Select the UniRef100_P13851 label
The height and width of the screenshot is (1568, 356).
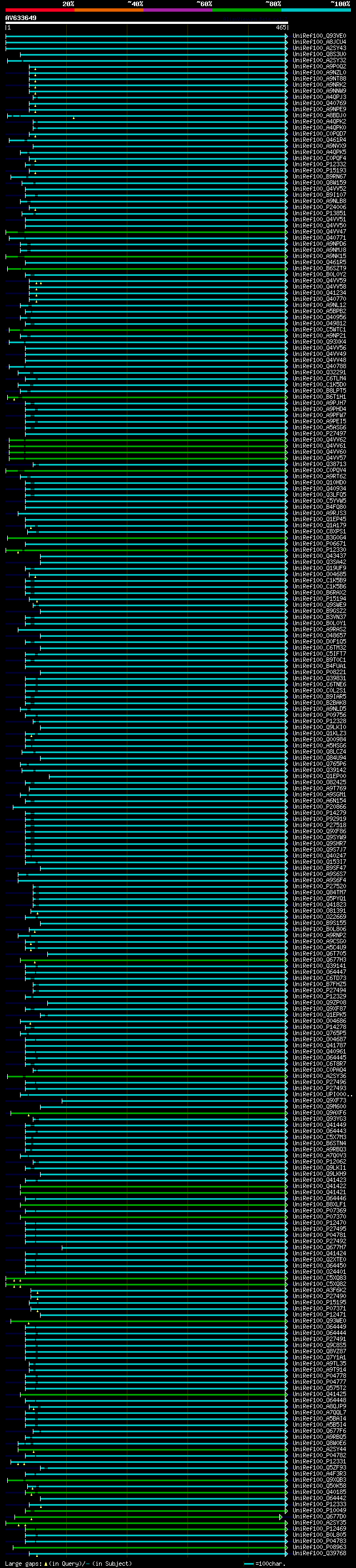tap(319, 213)
